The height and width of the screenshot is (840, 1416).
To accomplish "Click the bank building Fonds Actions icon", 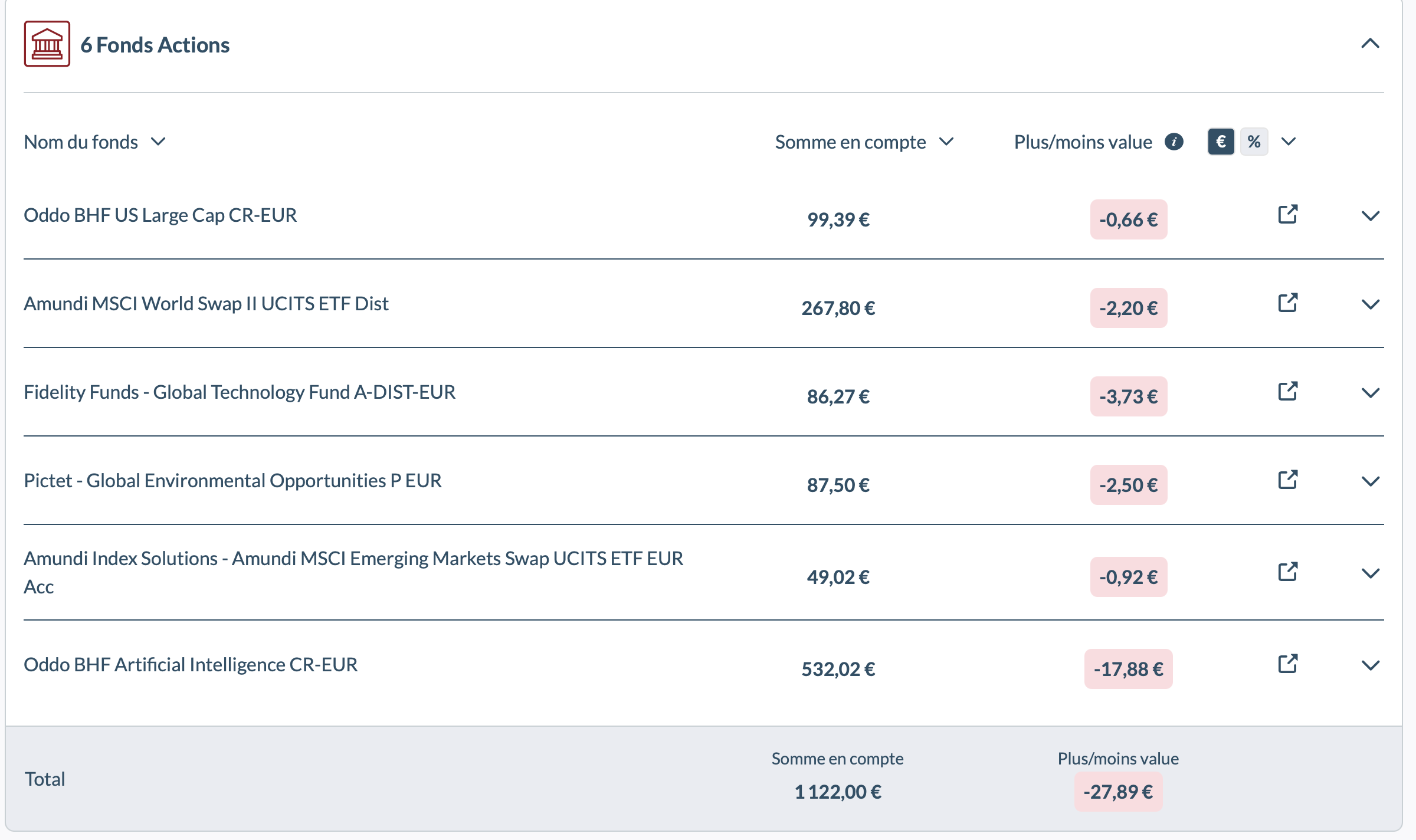I will (x=47, y=44).
